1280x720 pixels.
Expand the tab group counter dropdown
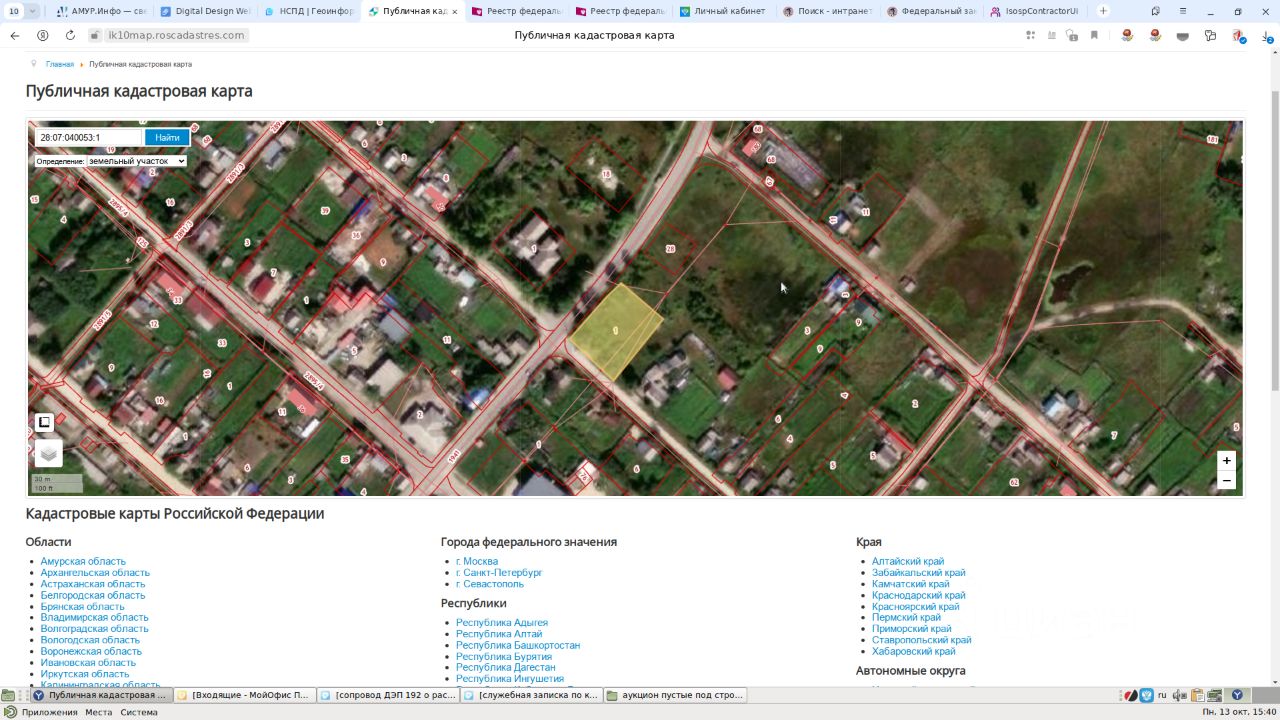[33, 11]
